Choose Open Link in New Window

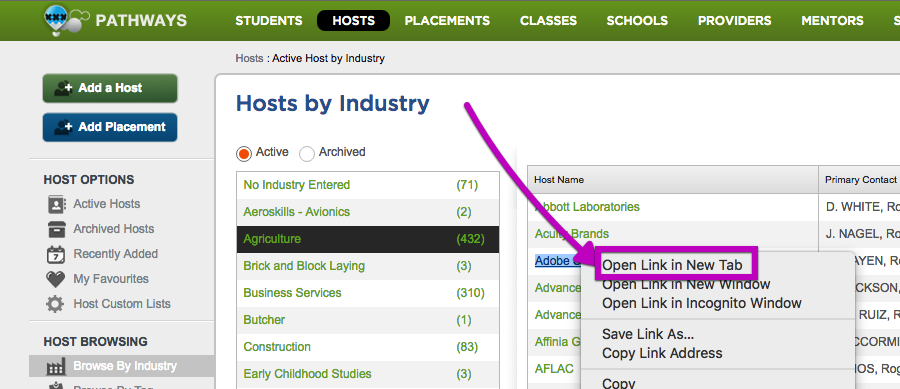(686, 284)
